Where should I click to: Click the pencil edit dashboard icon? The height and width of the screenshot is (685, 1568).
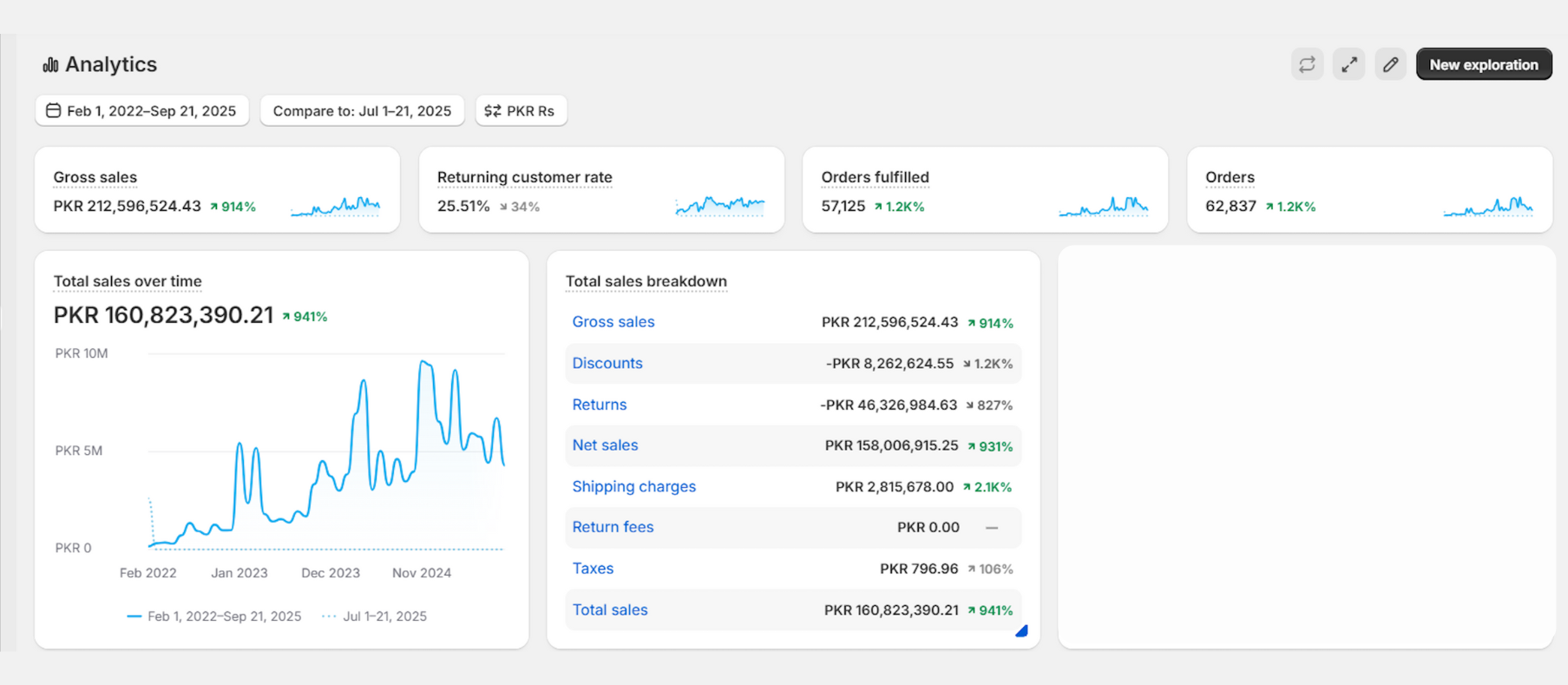point(1390,64)
